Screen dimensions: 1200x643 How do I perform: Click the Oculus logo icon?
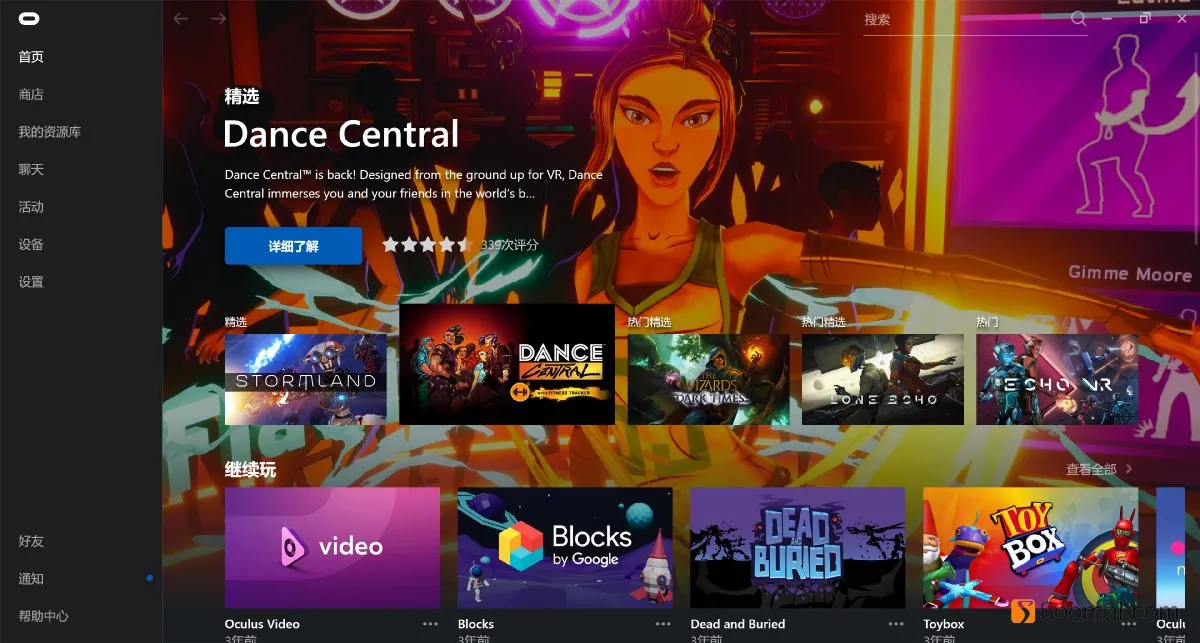point(28,18)
